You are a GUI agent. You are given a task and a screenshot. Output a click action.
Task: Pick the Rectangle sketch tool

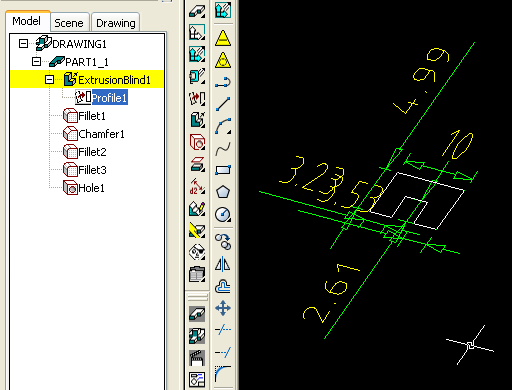pyautogui.click(x=223, y=170)
